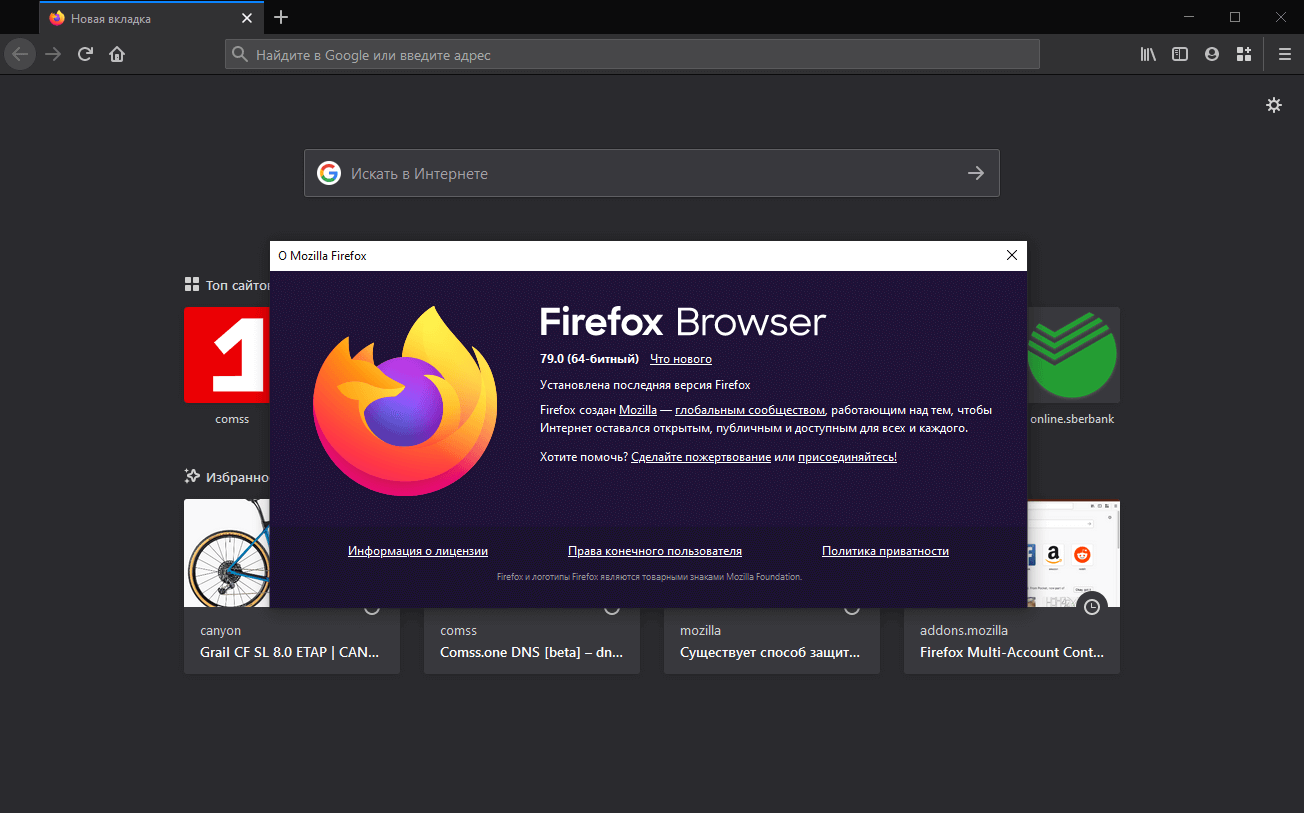Open the online.sberbank site thumbnail
Viewport: 1304px width, 813px height.
(x=1071, y=354)
